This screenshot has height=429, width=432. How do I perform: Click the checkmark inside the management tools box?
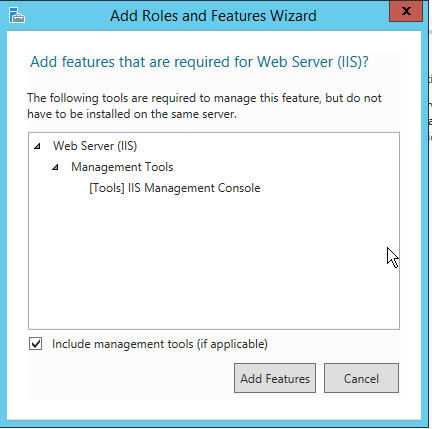[35, 344]
